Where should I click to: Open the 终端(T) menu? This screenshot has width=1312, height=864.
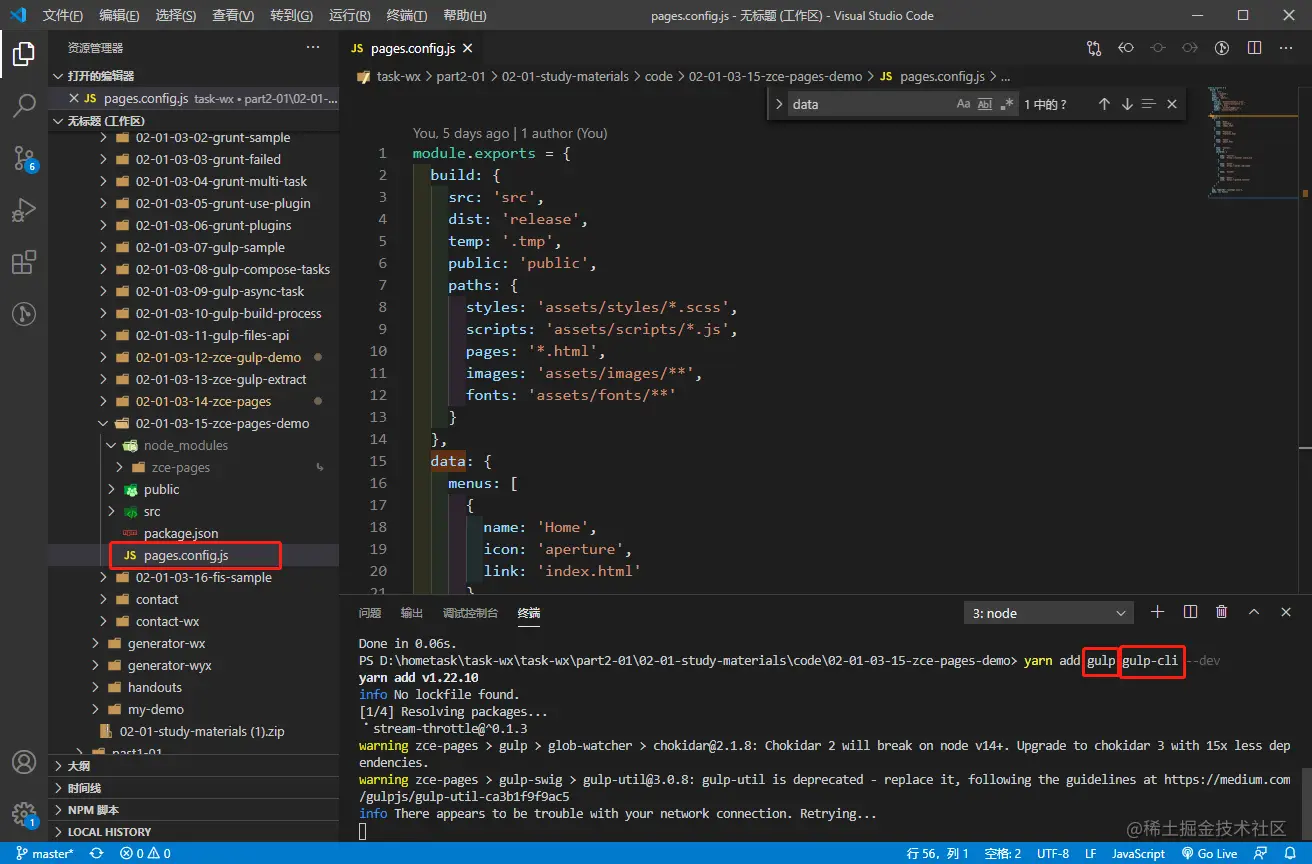[406, 15]
